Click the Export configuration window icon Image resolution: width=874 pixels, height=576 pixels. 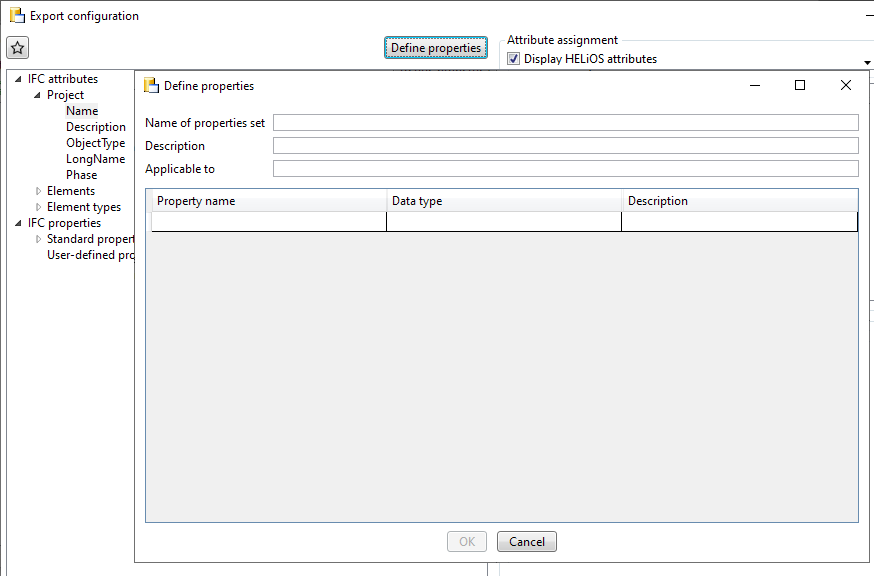(x=17, y=16)
